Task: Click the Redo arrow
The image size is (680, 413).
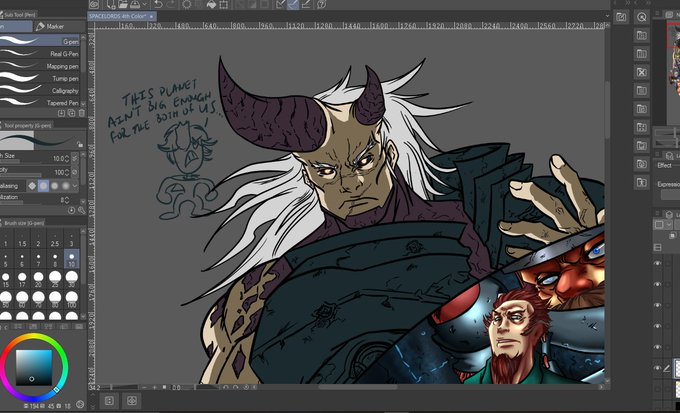Action: point(171,4)
